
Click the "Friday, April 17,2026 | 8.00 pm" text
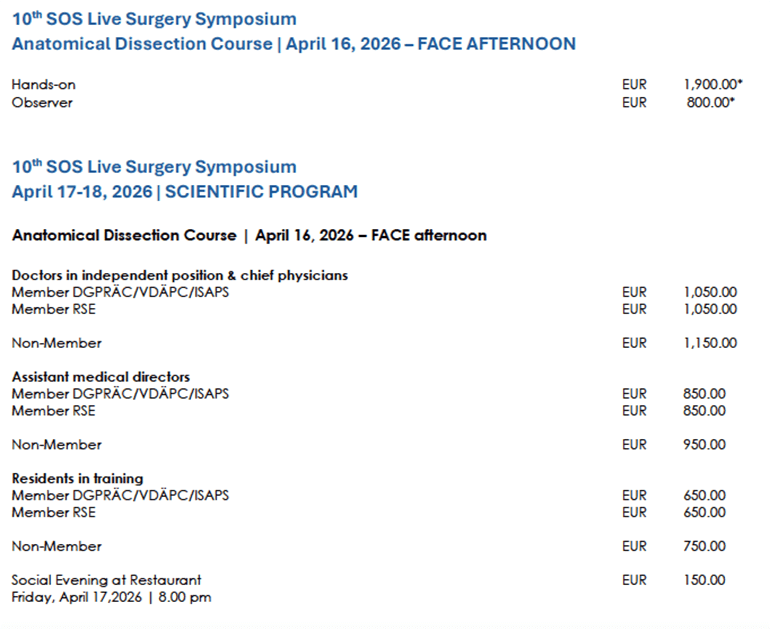click(x=111, y=597)
